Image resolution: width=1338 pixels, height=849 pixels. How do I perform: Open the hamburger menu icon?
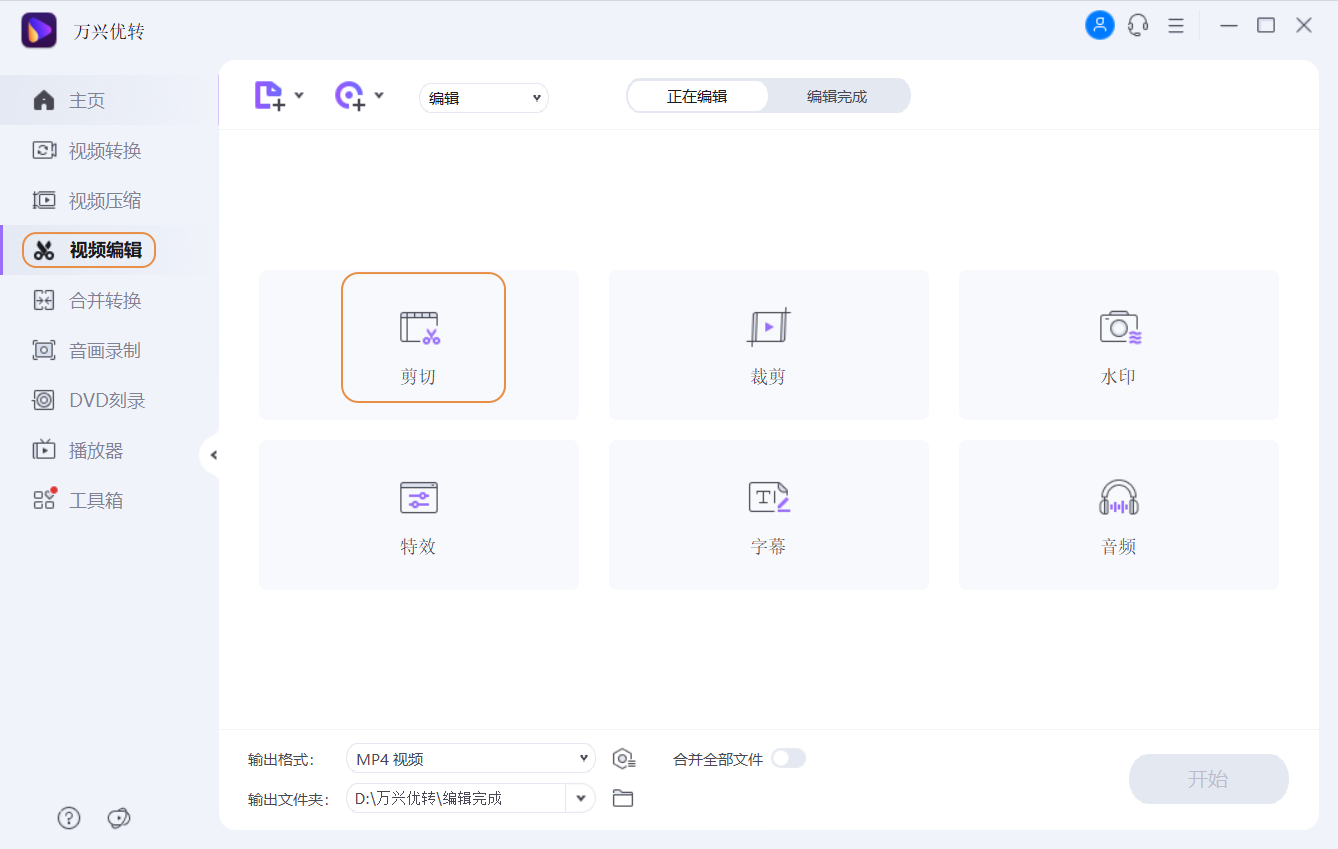pos(1176,25)
